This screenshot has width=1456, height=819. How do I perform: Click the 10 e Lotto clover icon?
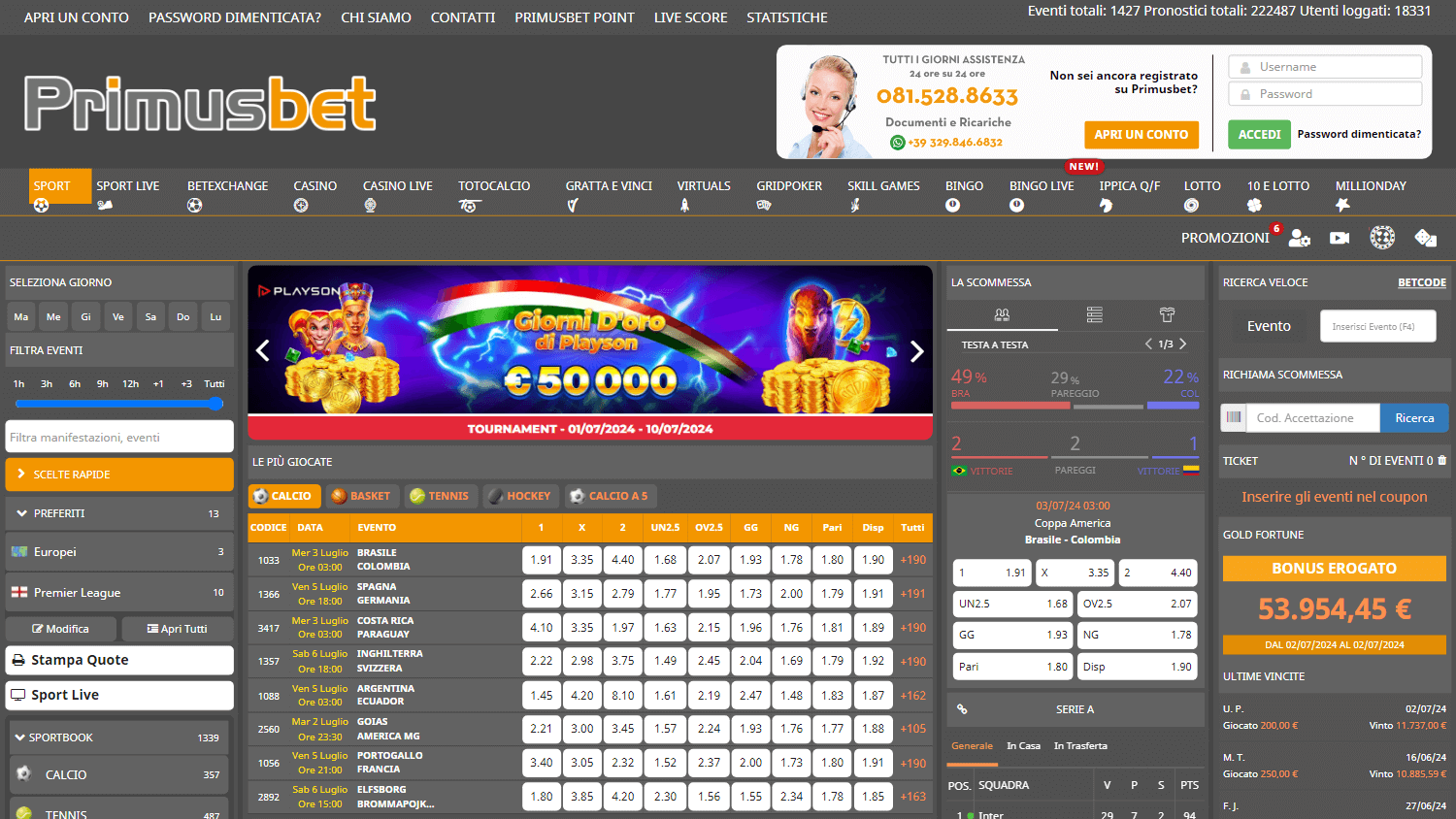tap(1254, 206)
